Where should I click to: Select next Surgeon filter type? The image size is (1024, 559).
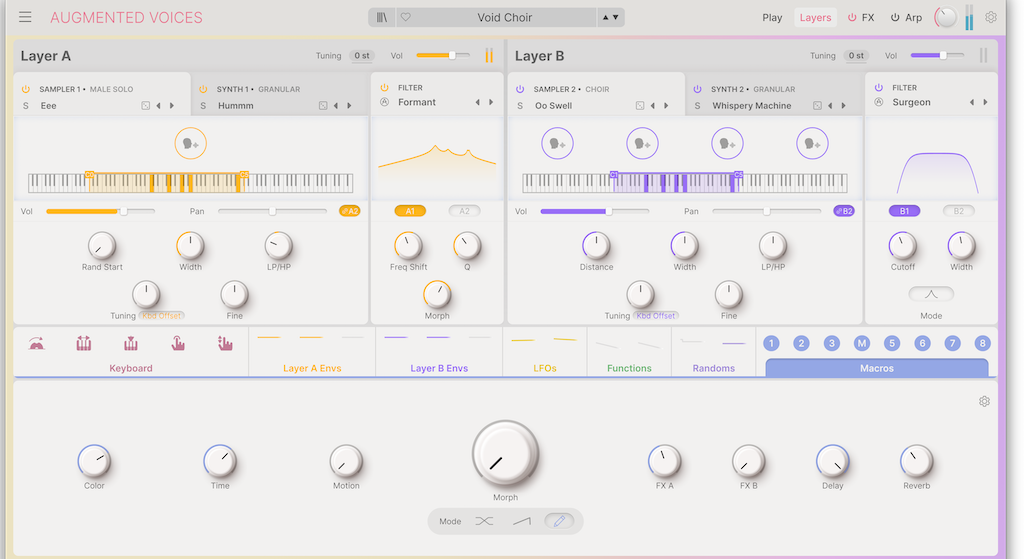985,102
